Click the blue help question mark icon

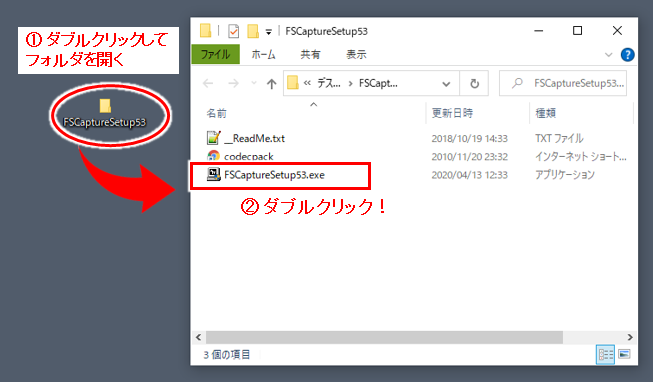[x=627, y=55]
